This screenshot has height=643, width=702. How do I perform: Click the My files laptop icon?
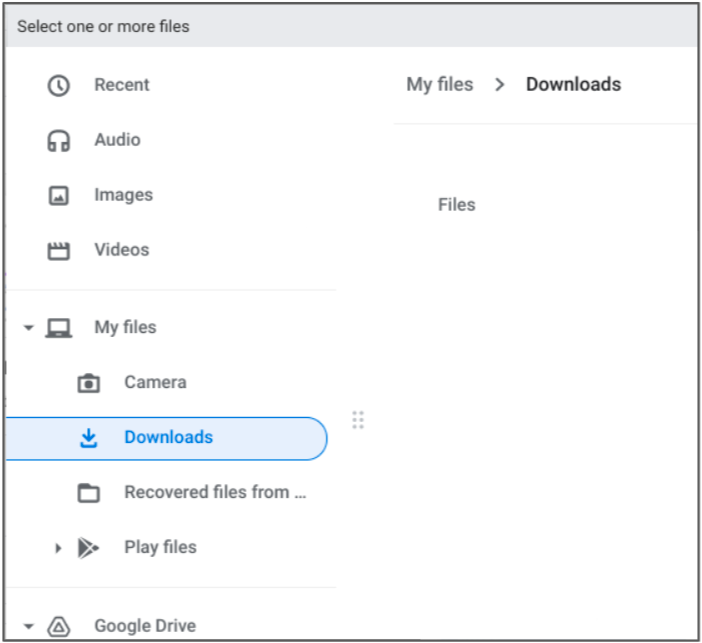[59, 328]
